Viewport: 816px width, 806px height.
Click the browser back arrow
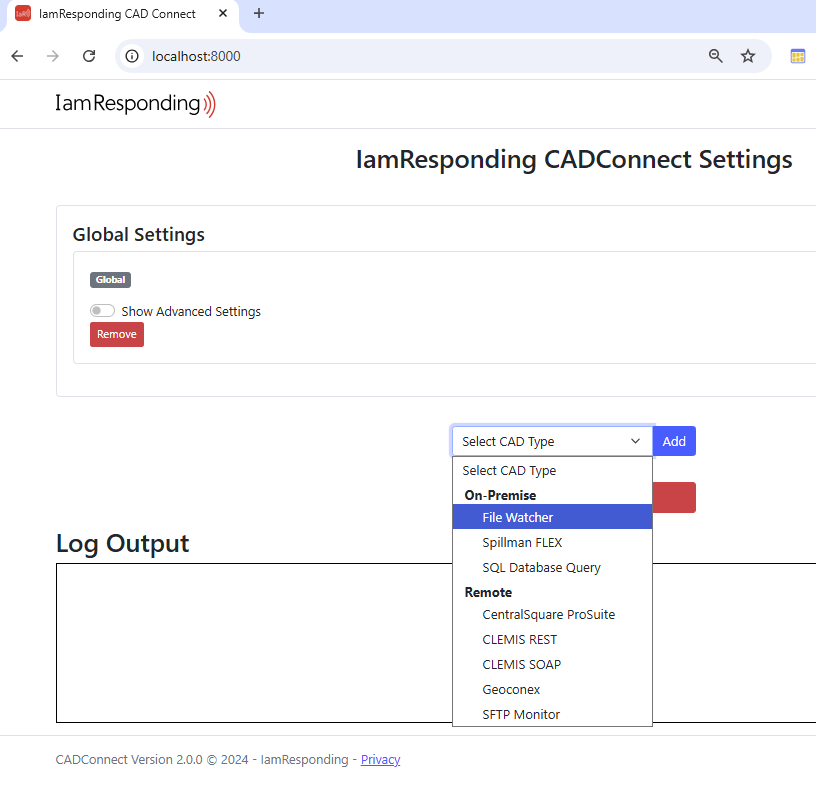pyautogui.click(x=16, y=56)
